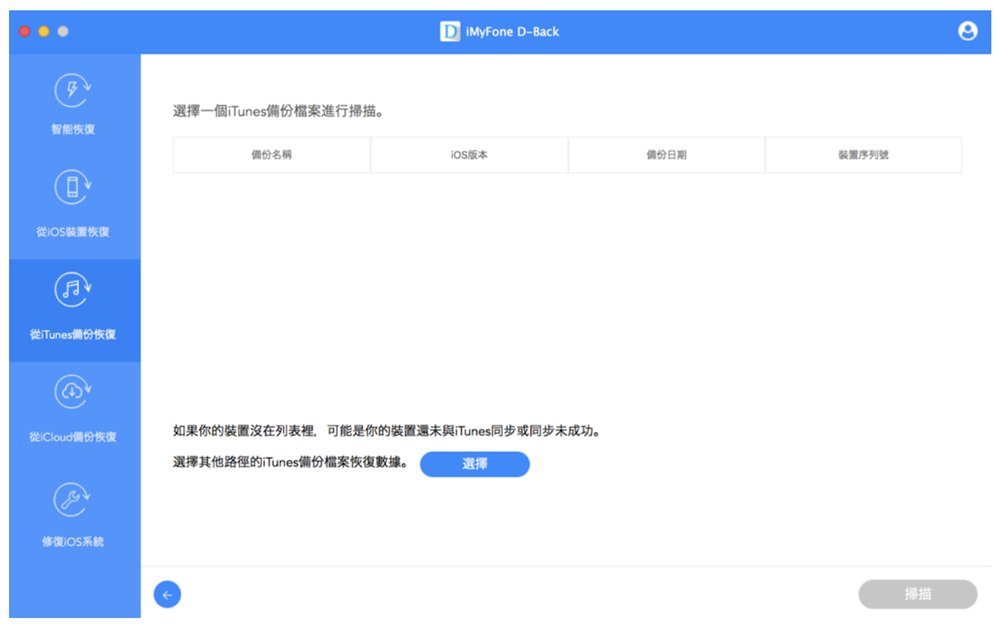
Task: Click the cloud download iCloud backup icon
Action: pos(73,393)
